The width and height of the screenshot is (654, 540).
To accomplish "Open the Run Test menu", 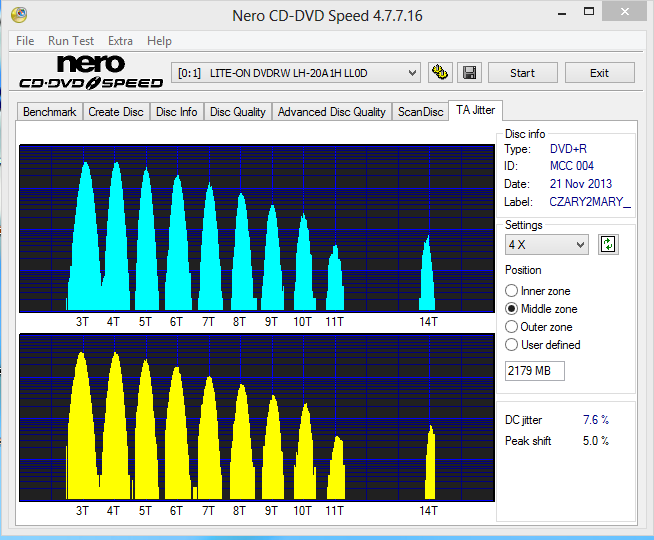I will [x=71, y=41].
